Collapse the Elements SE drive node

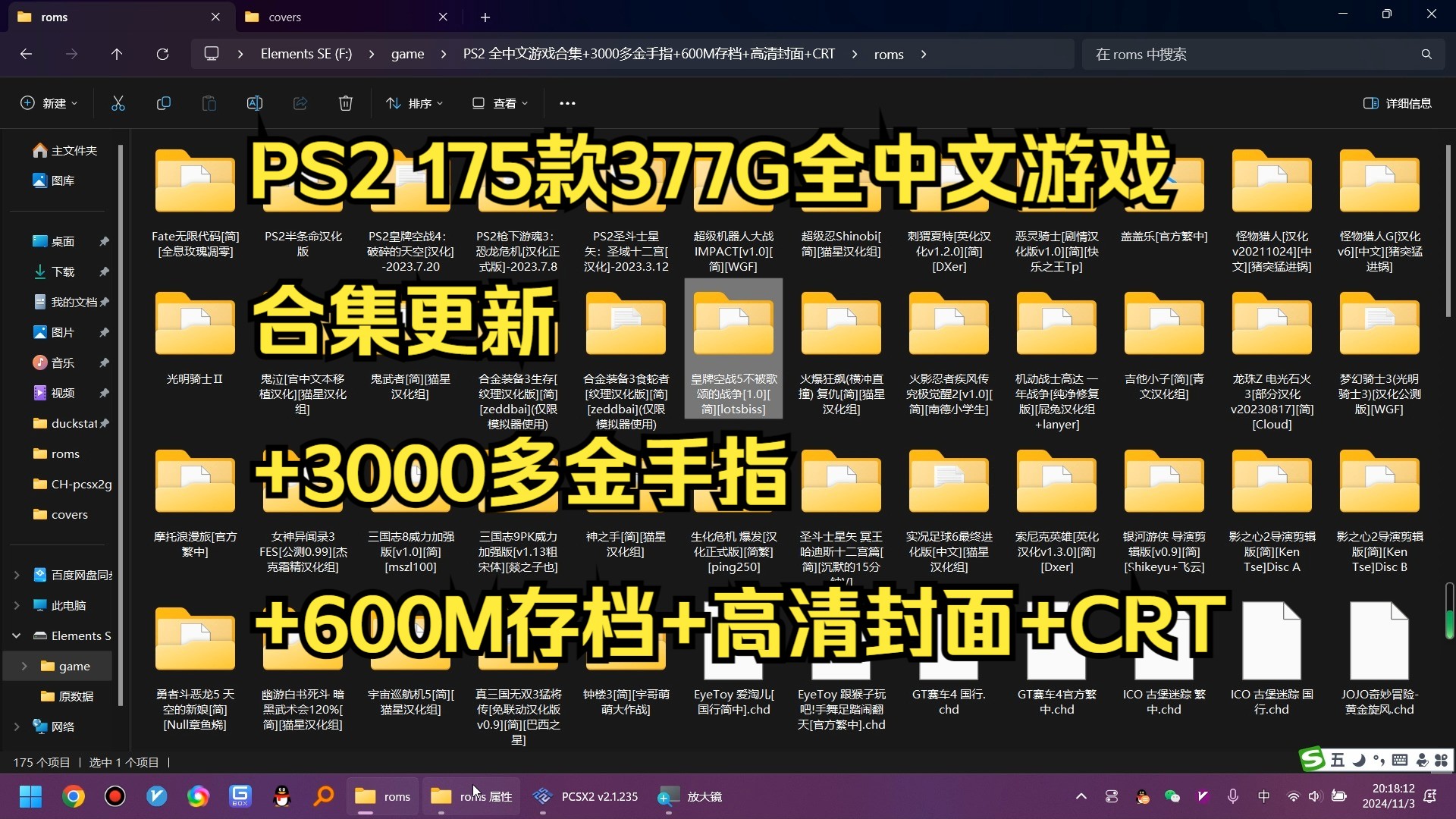coord(17,635)
